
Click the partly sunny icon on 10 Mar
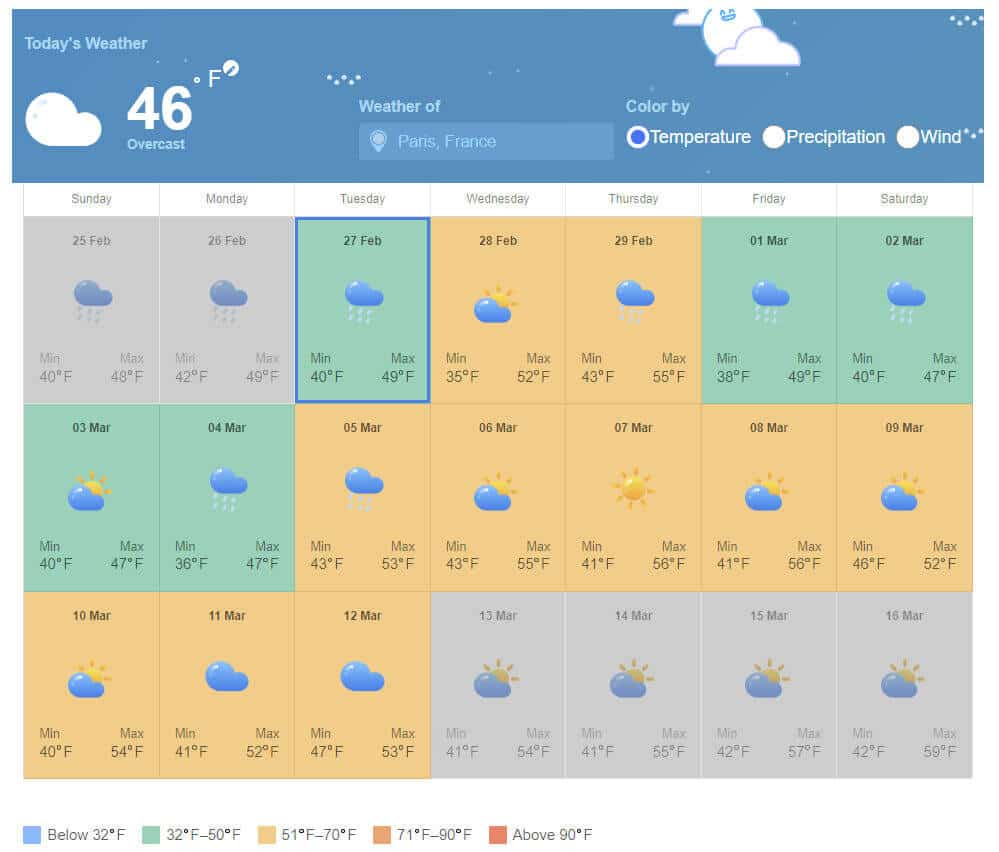click(x=90, y=679)
